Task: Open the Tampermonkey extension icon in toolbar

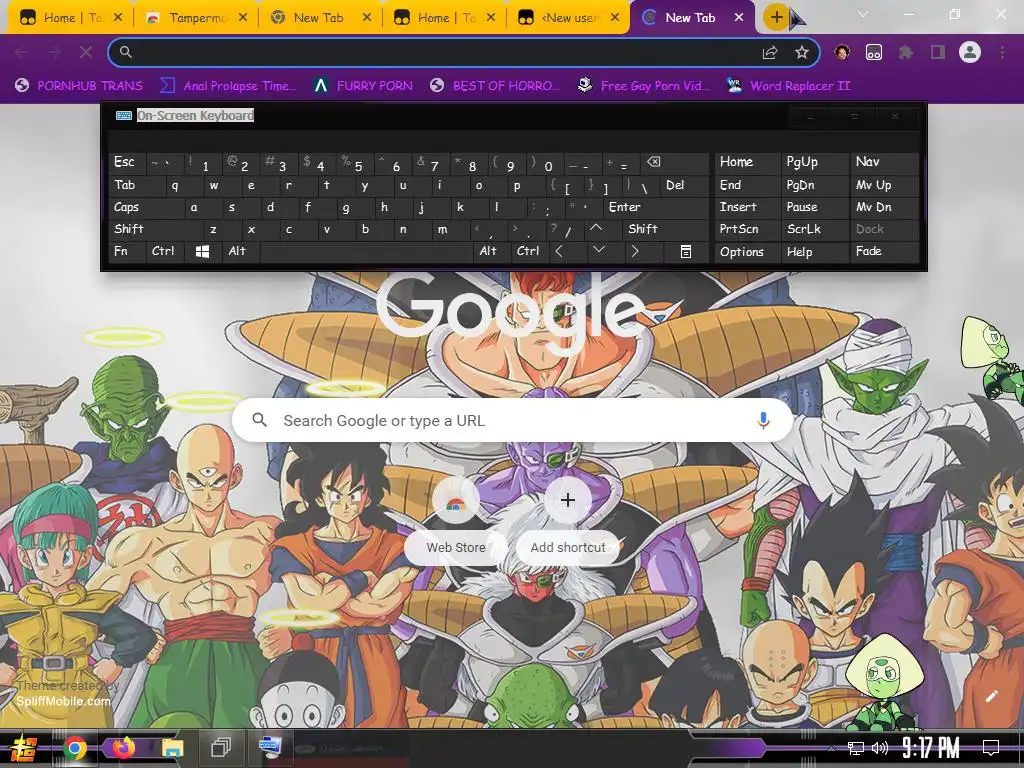Action: coord(873,52)
